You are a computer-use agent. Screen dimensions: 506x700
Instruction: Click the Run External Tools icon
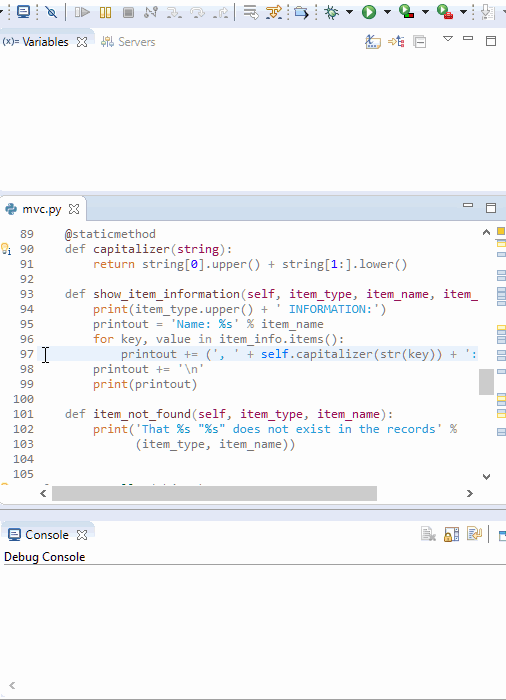445,12
